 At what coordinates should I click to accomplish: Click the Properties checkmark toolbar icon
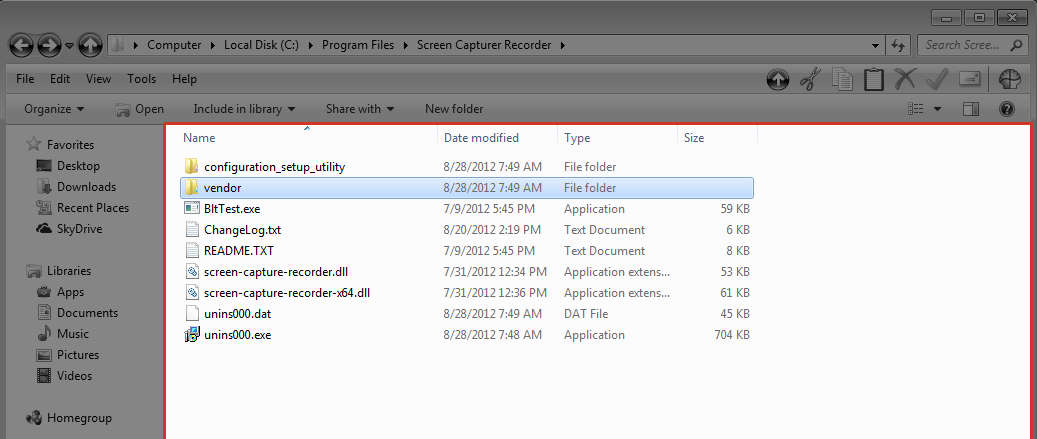[x=937, y=79]
